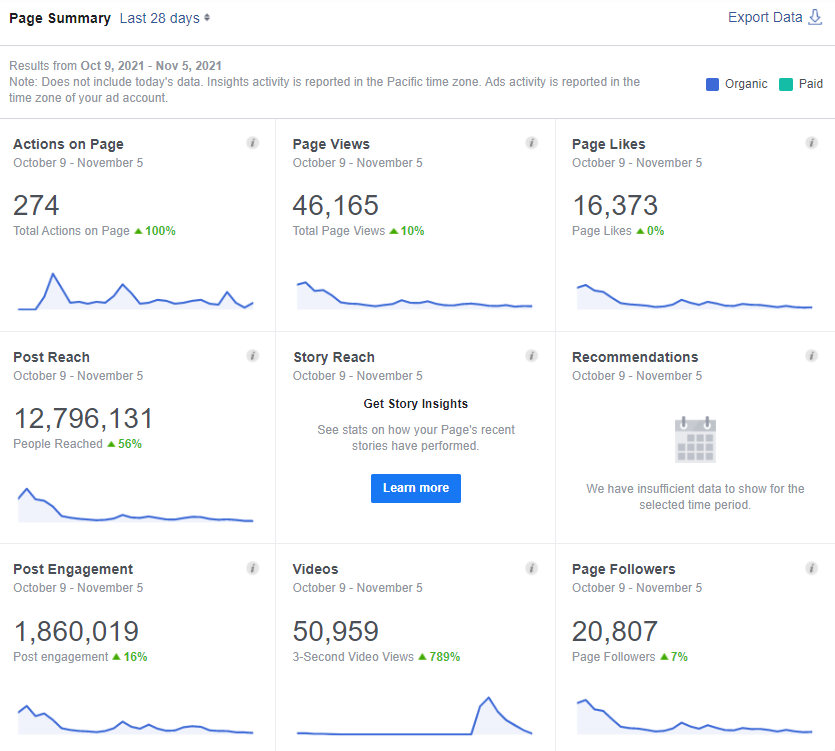This screenshot has height=751, width=835.
Task: Click the Export Data download icon
Action: pos(815,18)
